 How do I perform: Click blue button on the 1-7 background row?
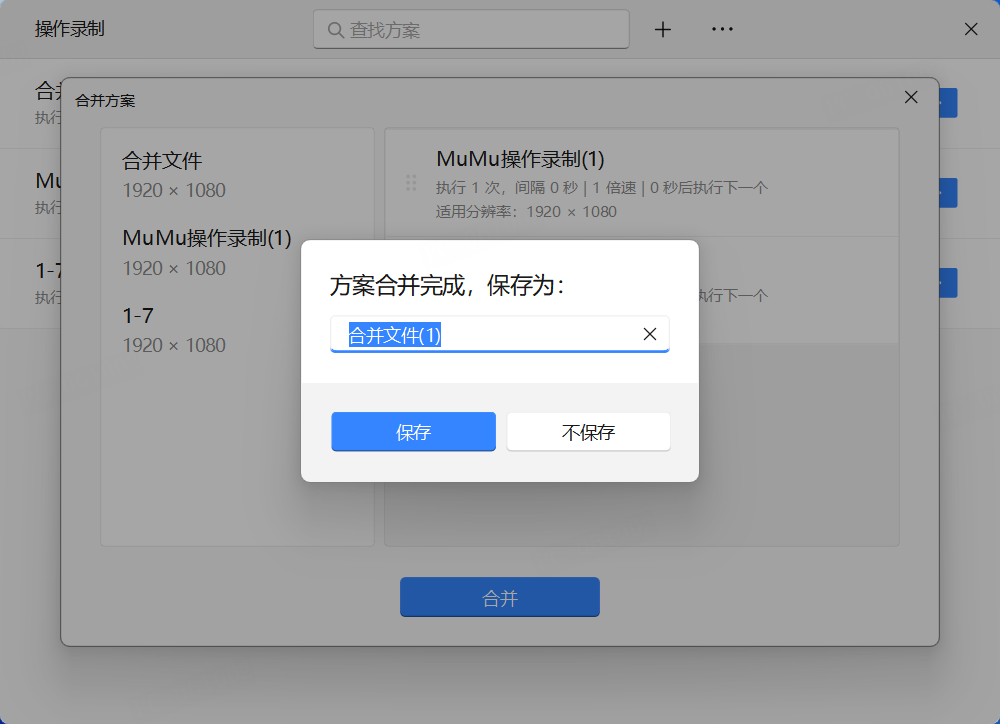(x=948, y=283)
